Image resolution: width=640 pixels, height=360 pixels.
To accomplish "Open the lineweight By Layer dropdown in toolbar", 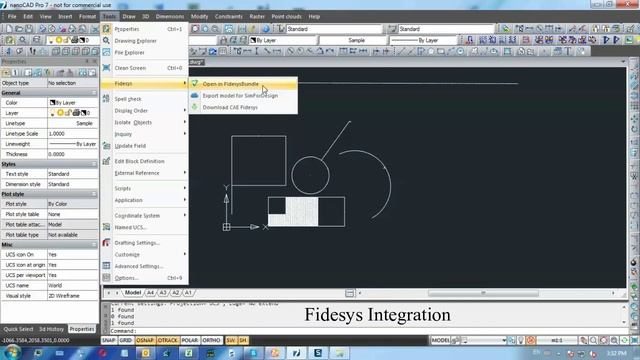I will point(422,40).
